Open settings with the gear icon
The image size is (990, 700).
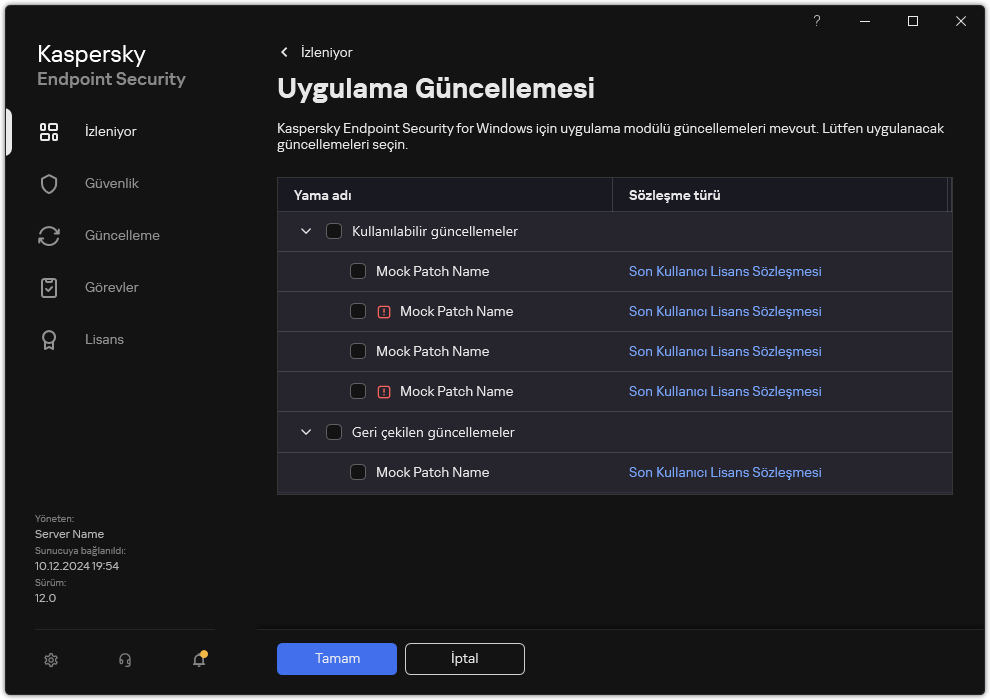(x=51, y=660)
